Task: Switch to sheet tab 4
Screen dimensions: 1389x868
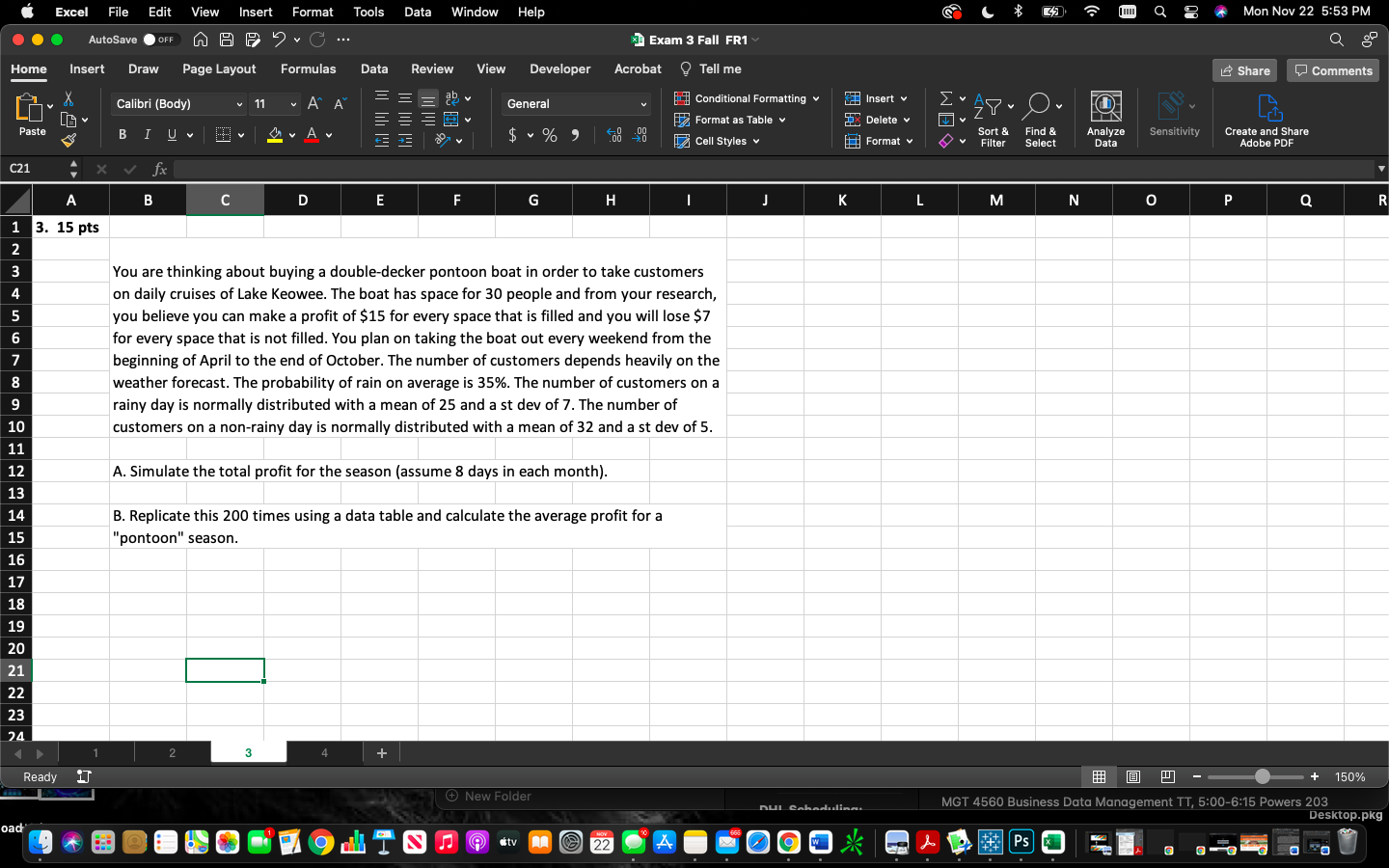Action: [324, 752]
